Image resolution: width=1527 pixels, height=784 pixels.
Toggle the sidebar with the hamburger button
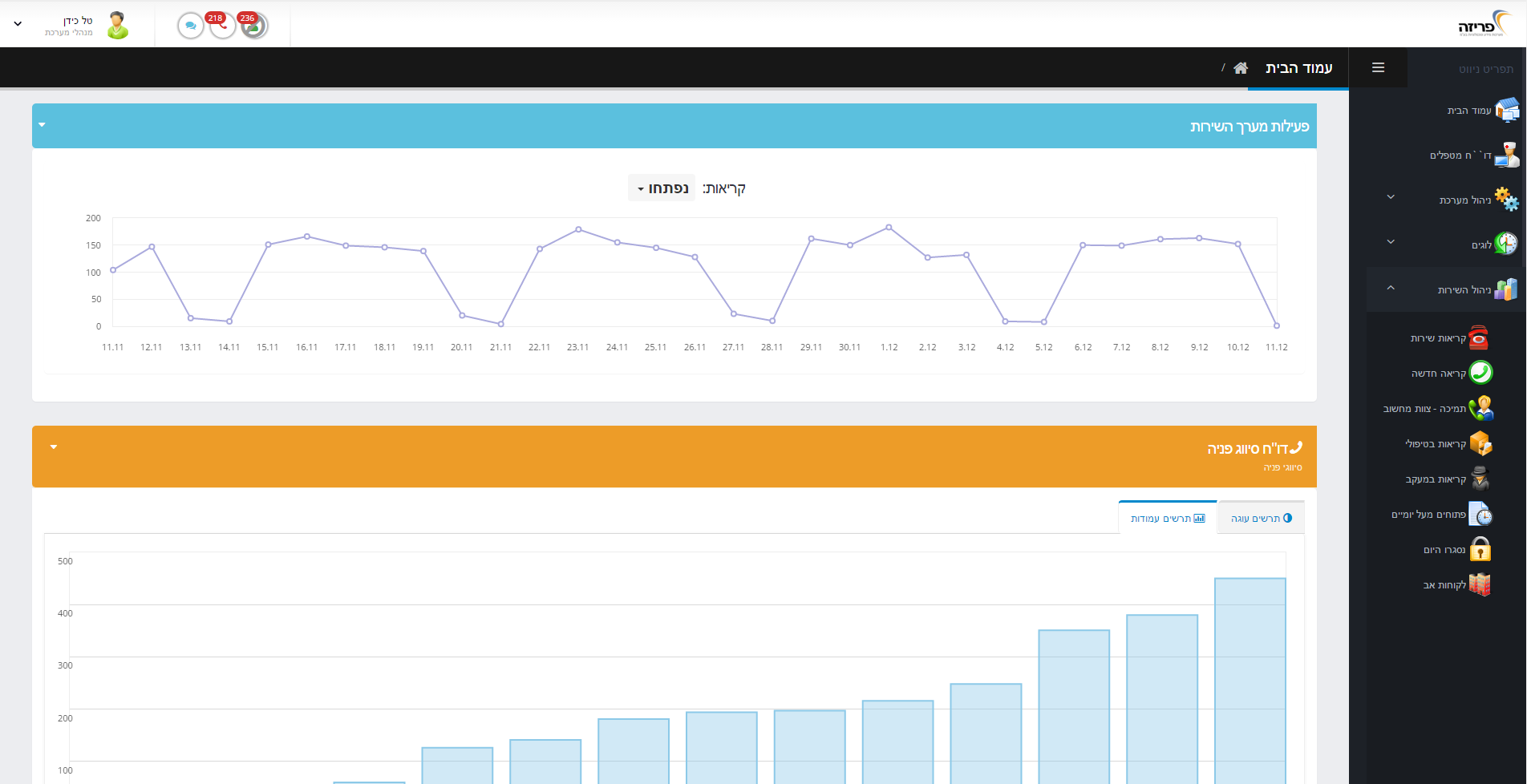1378,67
